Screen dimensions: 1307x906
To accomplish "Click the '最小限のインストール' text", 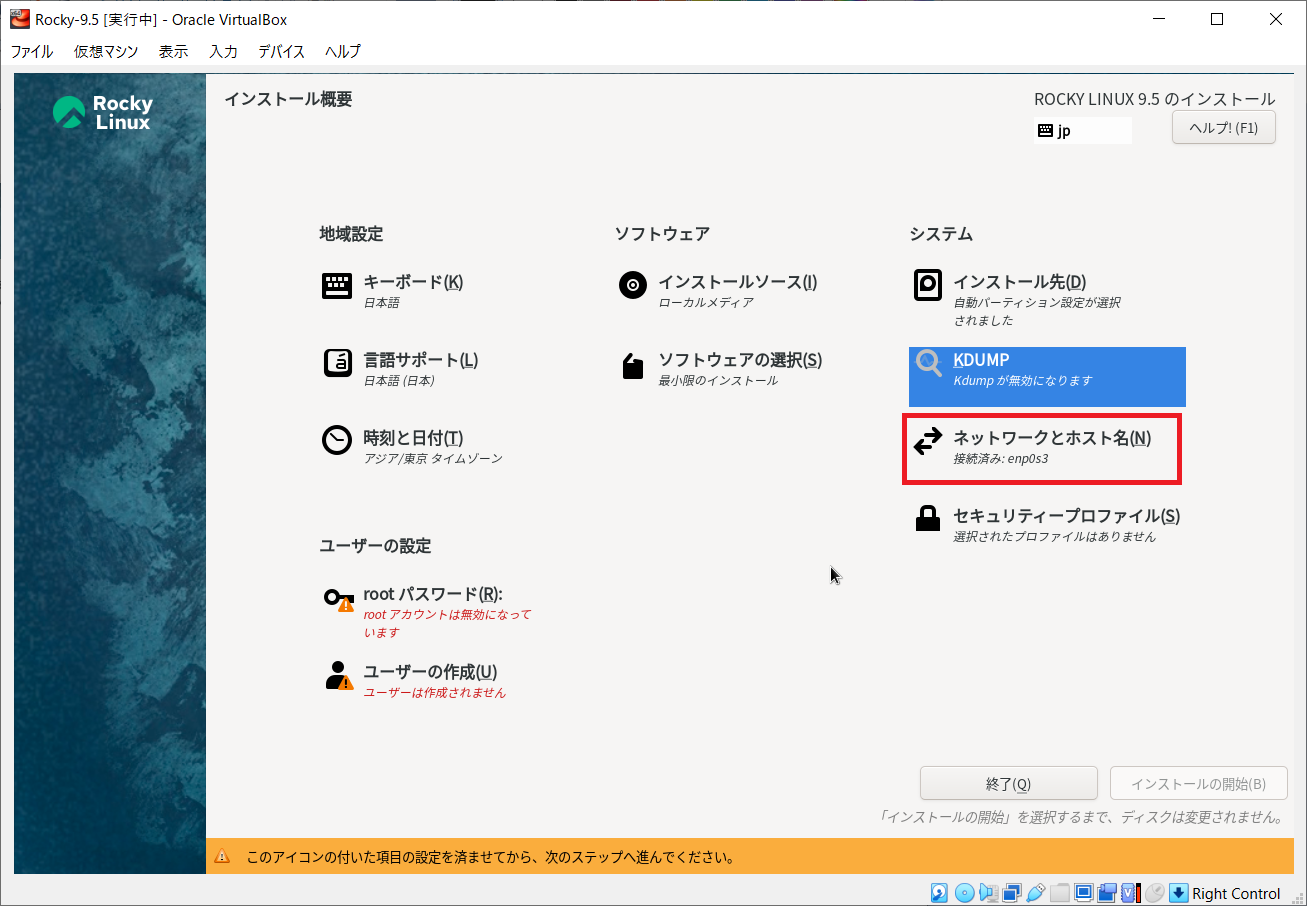I will (717, 381).
